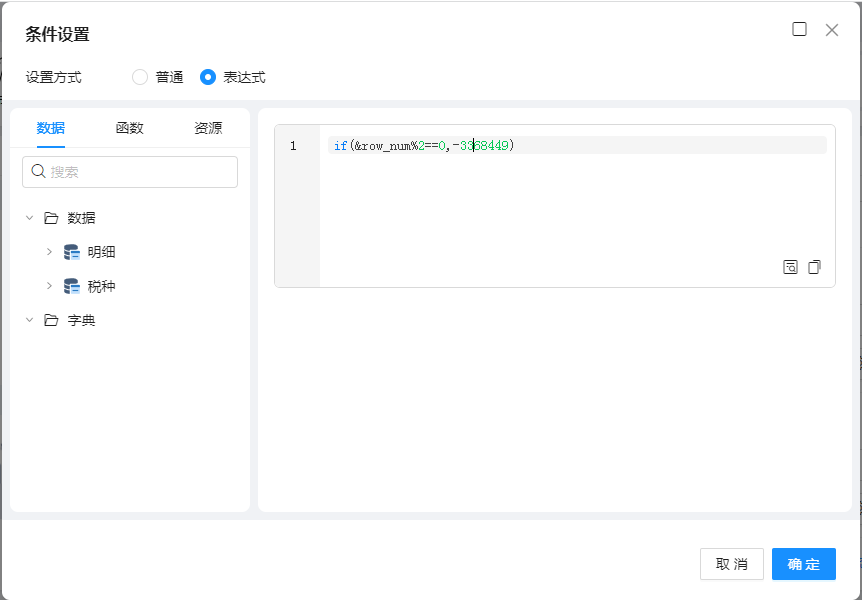Click the 取消 button

731,564
